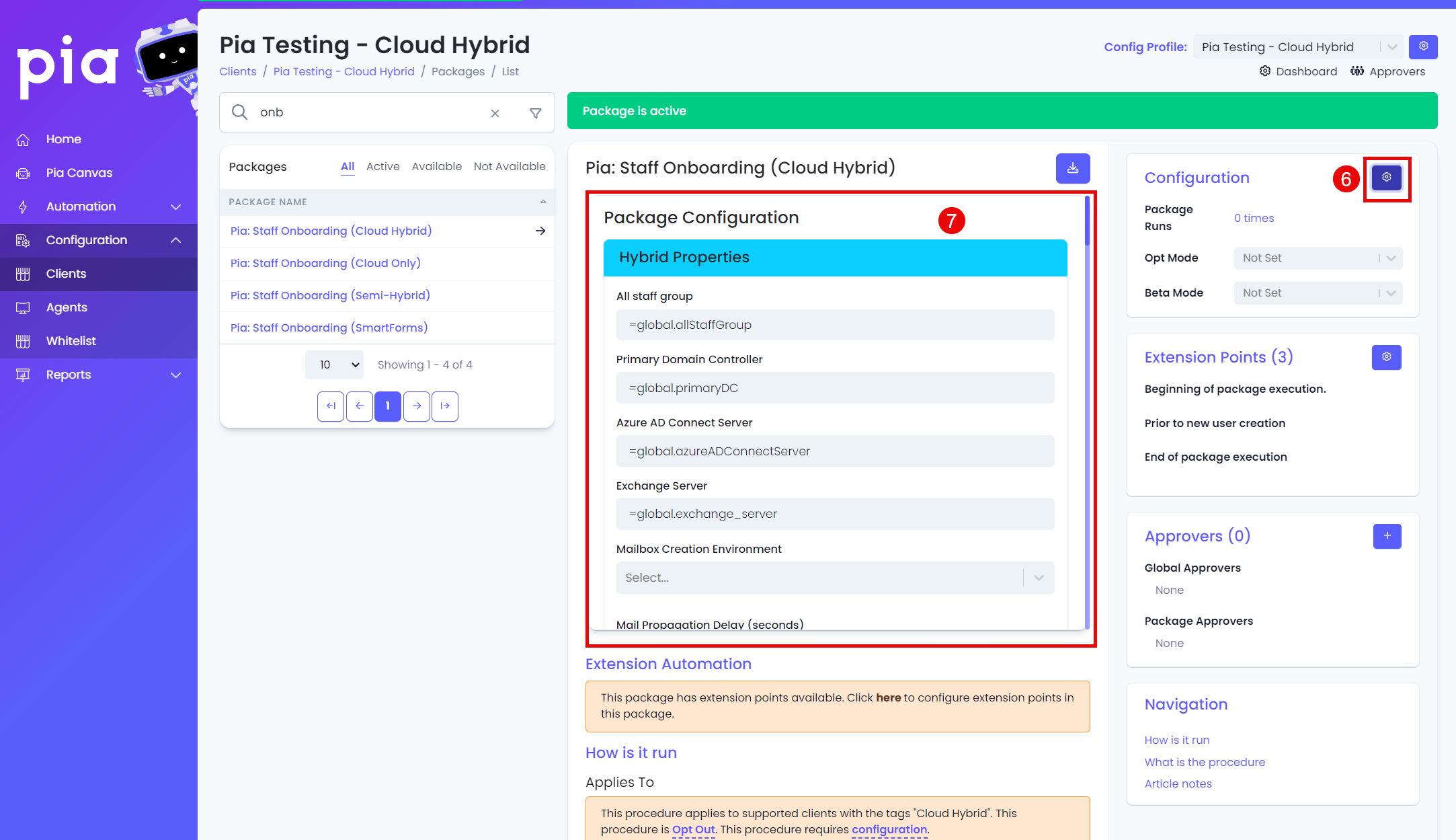Click the Automation lightning bolt icon

point(23,206)
